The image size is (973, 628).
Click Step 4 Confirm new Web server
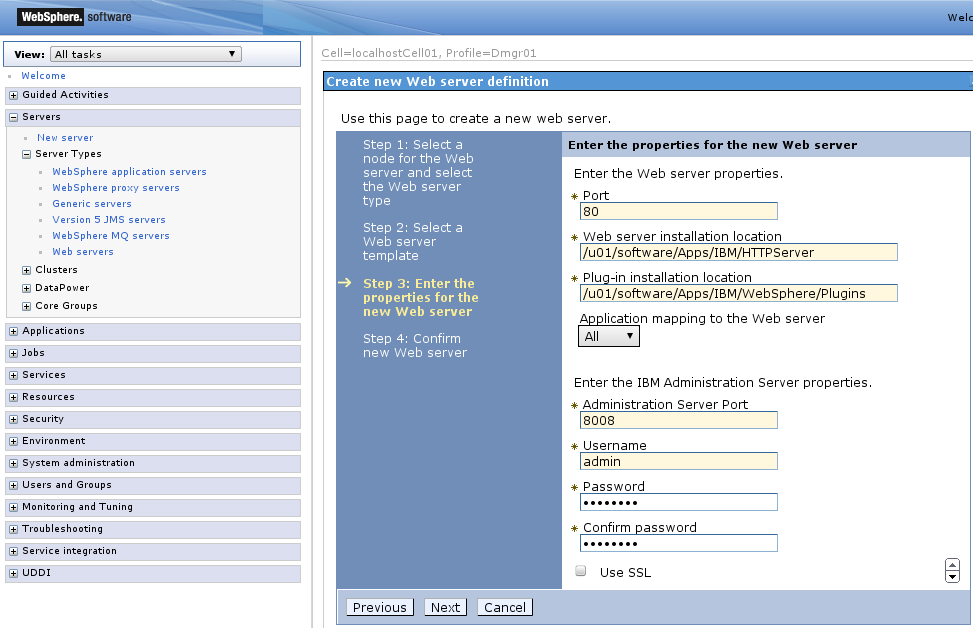[415, 346]
